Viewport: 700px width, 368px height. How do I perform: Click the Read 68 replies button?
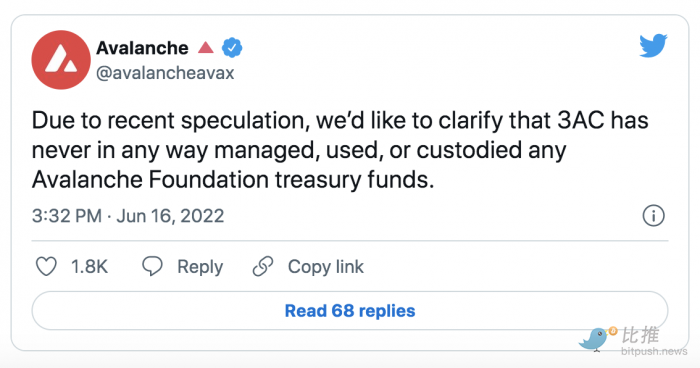point(350,311)
